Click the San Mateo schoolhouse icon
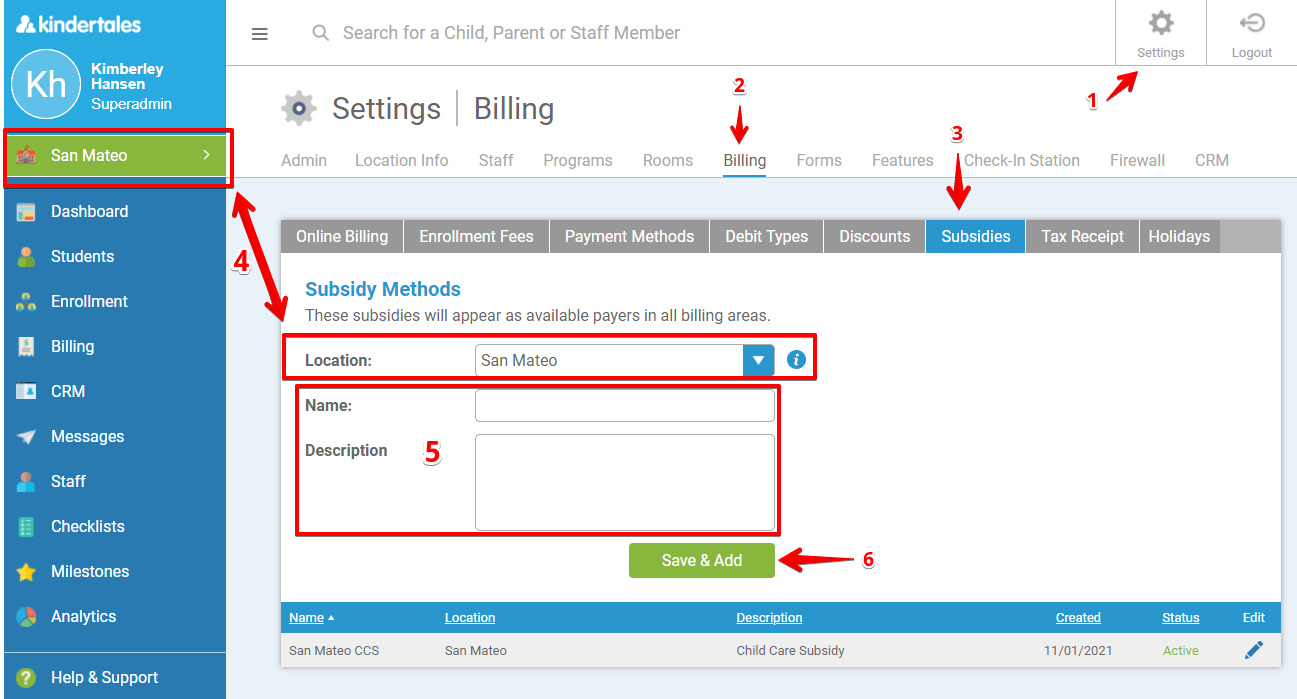This screenshot has width=1297, height=699. point(26,155)
